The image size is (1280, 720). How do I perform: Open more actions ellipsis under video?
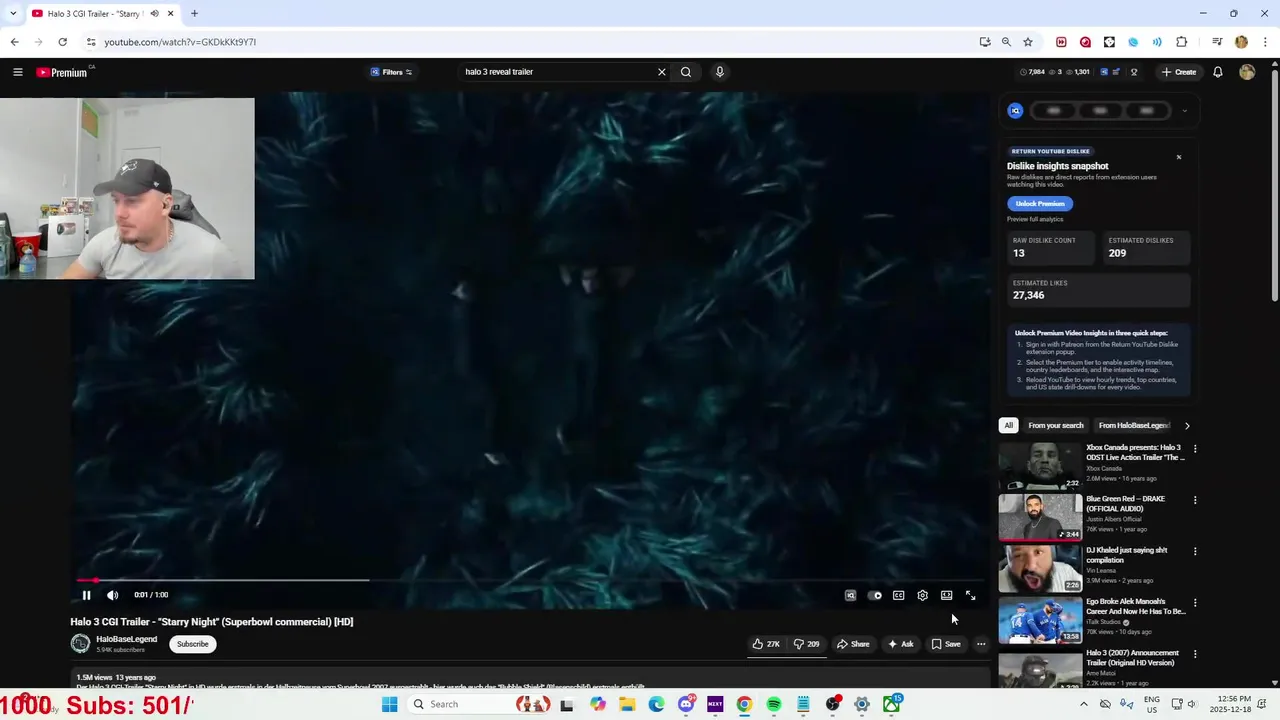[981, 644]
